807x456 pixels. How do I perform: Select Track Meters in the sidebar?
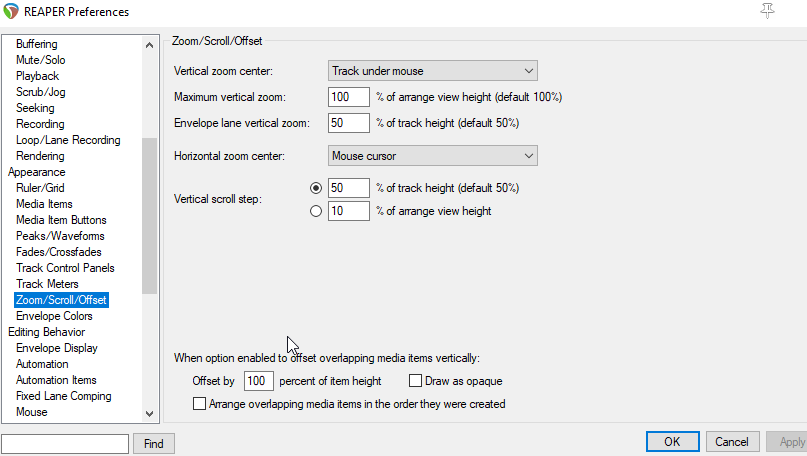point(48,284)
